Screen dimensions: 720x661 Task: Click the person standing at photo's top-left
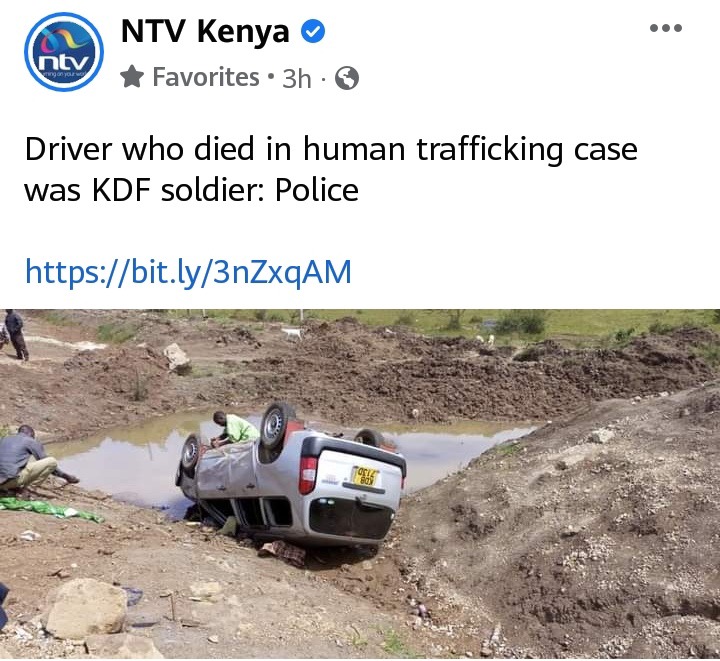click(x=16, y=335)
